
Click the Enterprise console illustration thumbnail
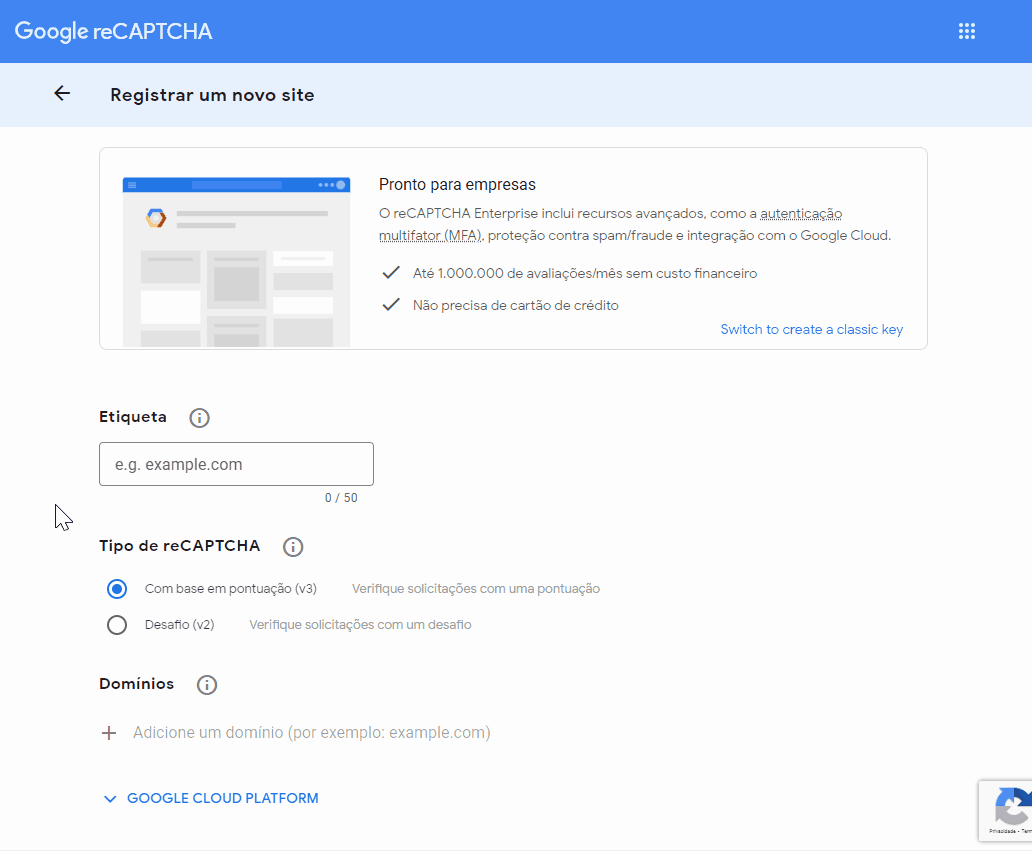(x=236, y=262)
